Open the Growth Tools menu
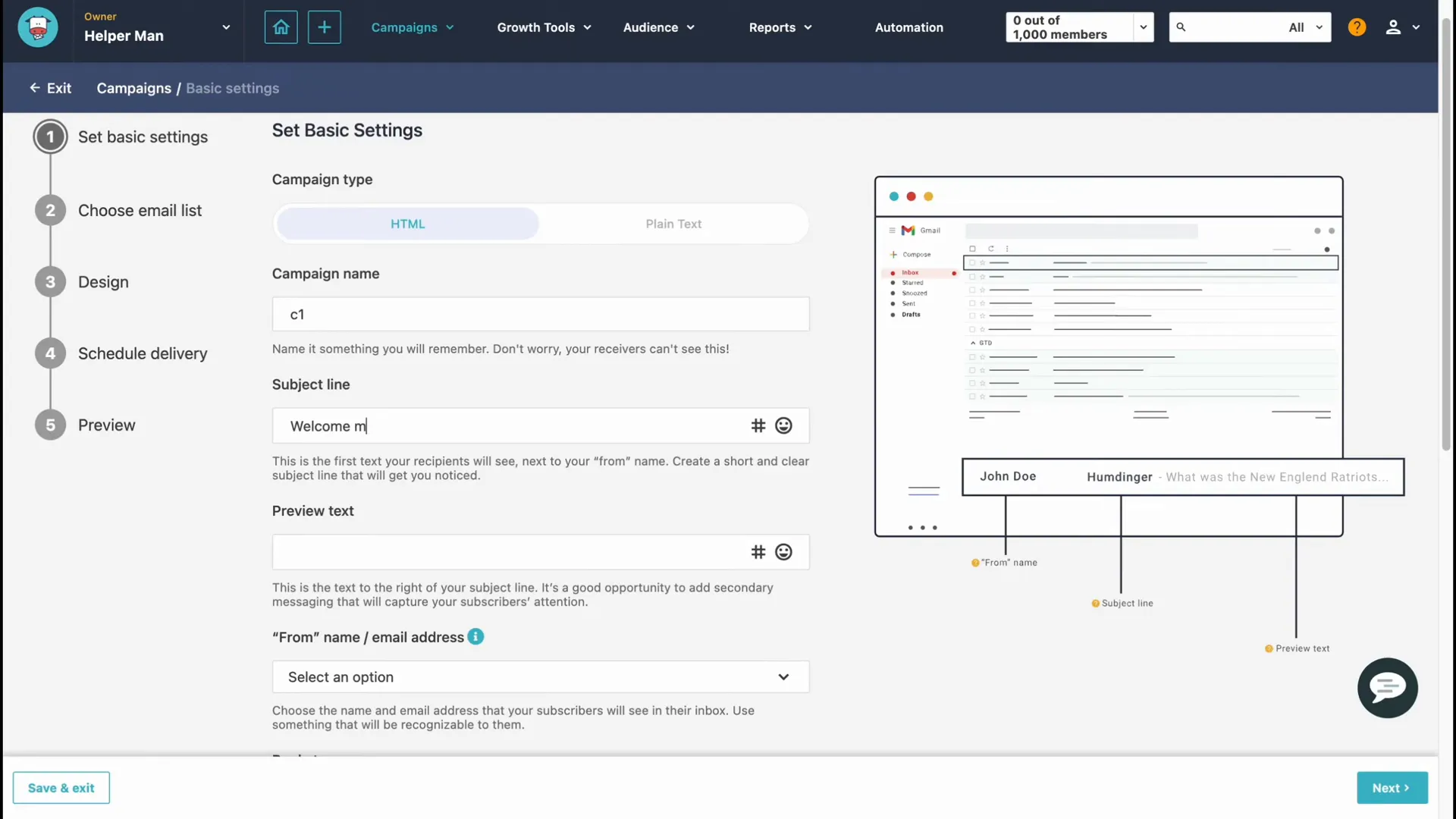1456x819 pixels. click(544, 27)
